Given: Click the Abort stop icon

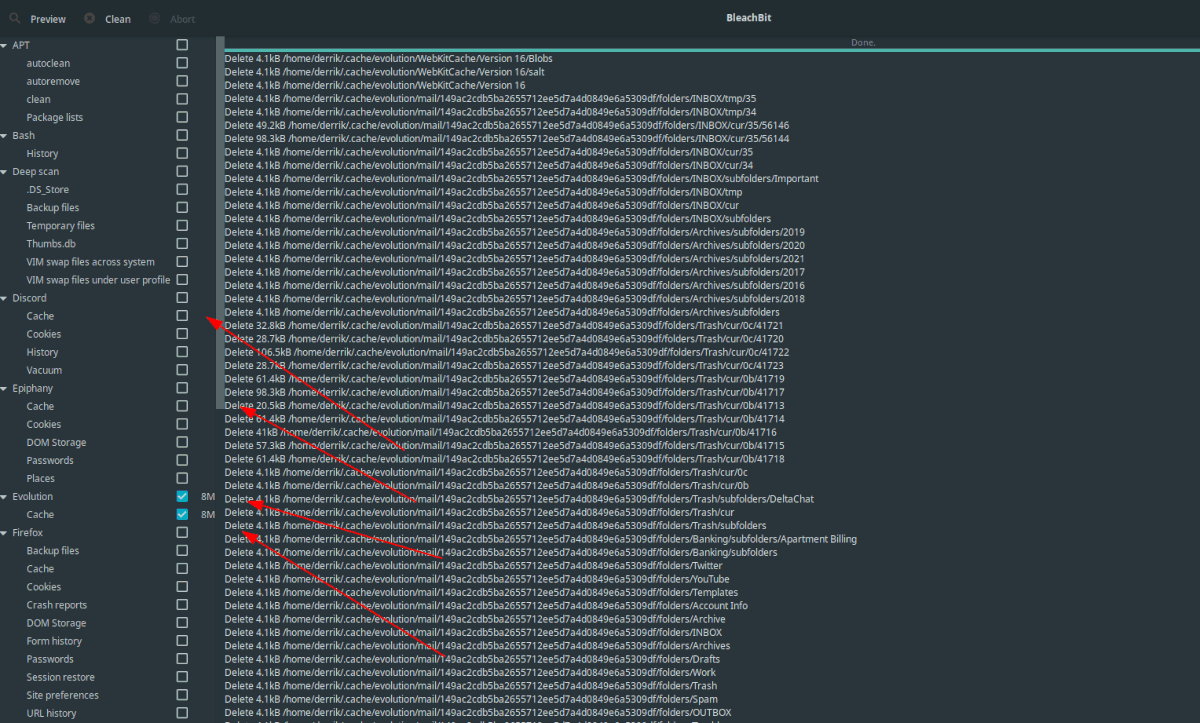Looking at the screenshot, I should pyautogui.click(x=153, y=18).
